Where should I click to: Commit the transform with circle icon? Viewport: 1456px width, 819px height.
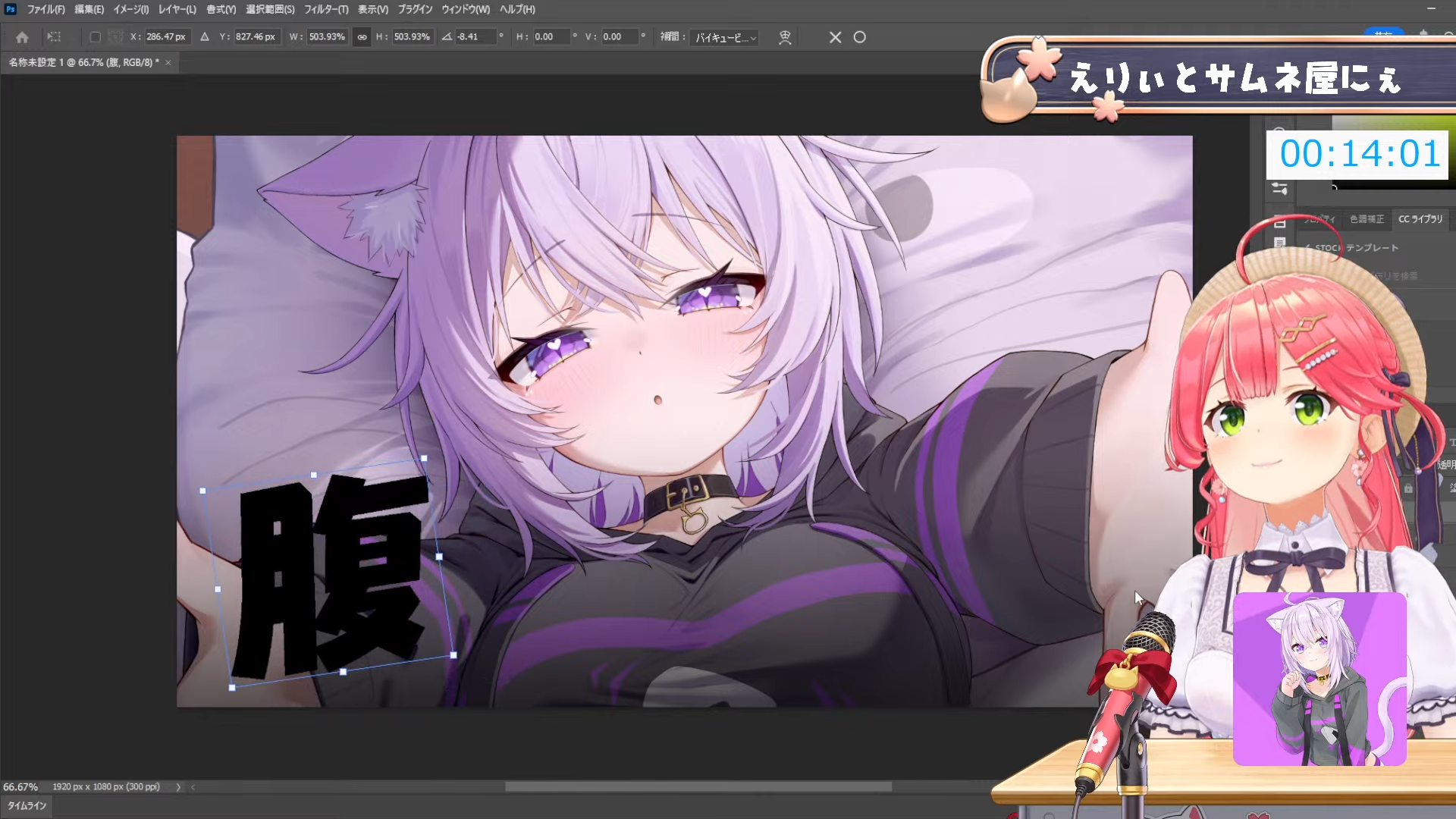click(859, 37)
